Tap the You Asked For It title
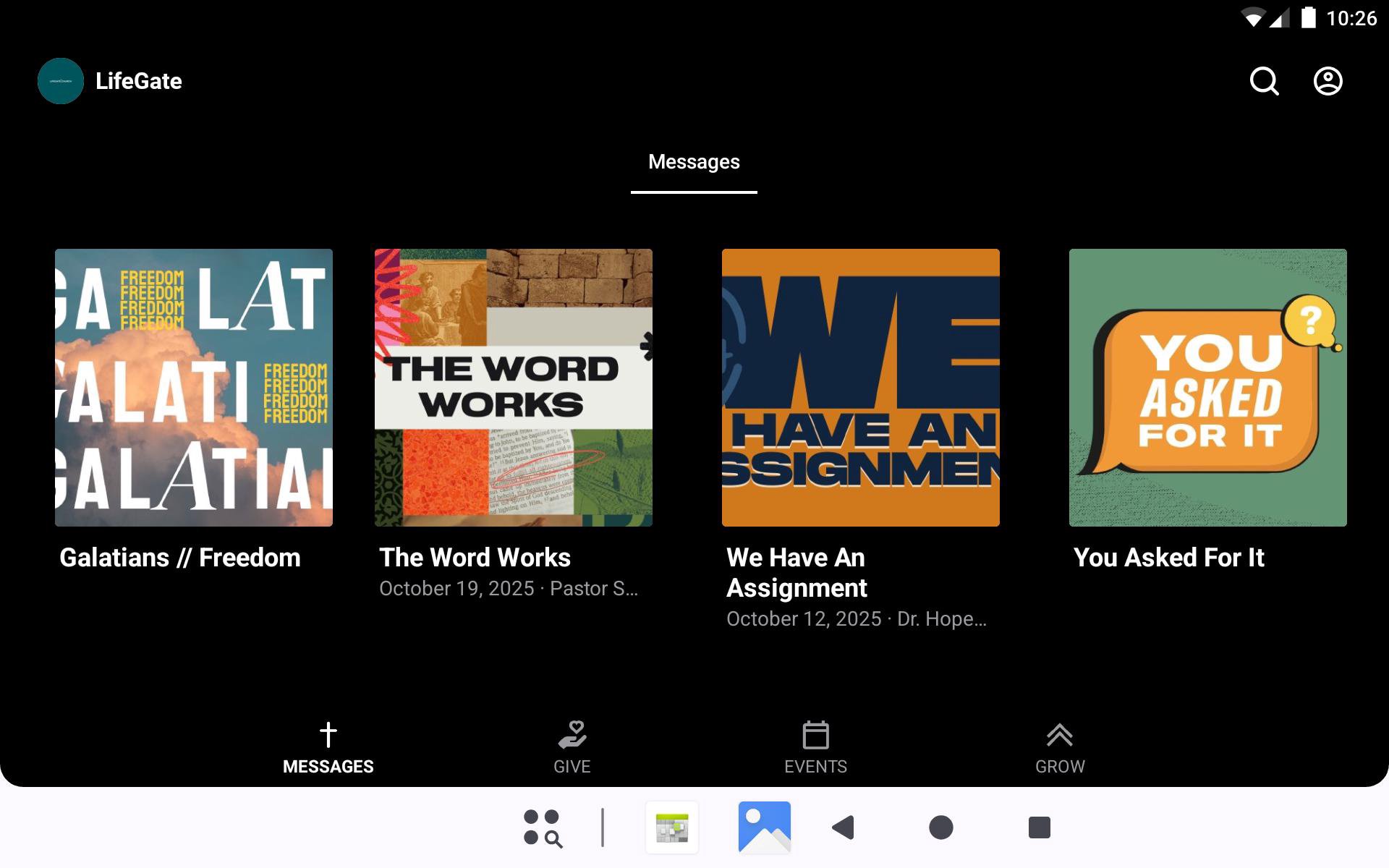 click(x=1168, y=558)
